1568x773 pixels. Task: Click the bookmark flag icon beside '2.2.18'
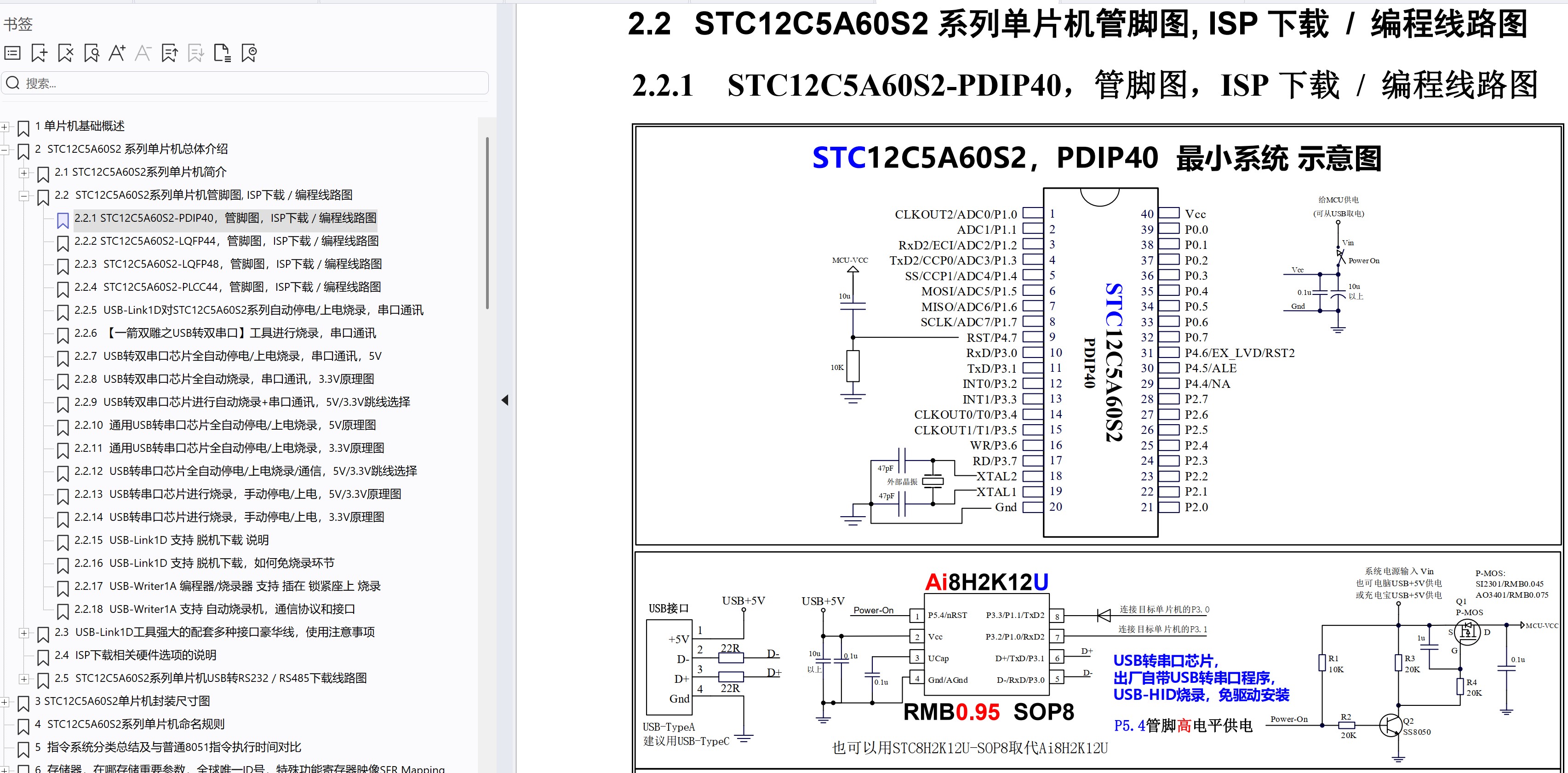(62, 611)
